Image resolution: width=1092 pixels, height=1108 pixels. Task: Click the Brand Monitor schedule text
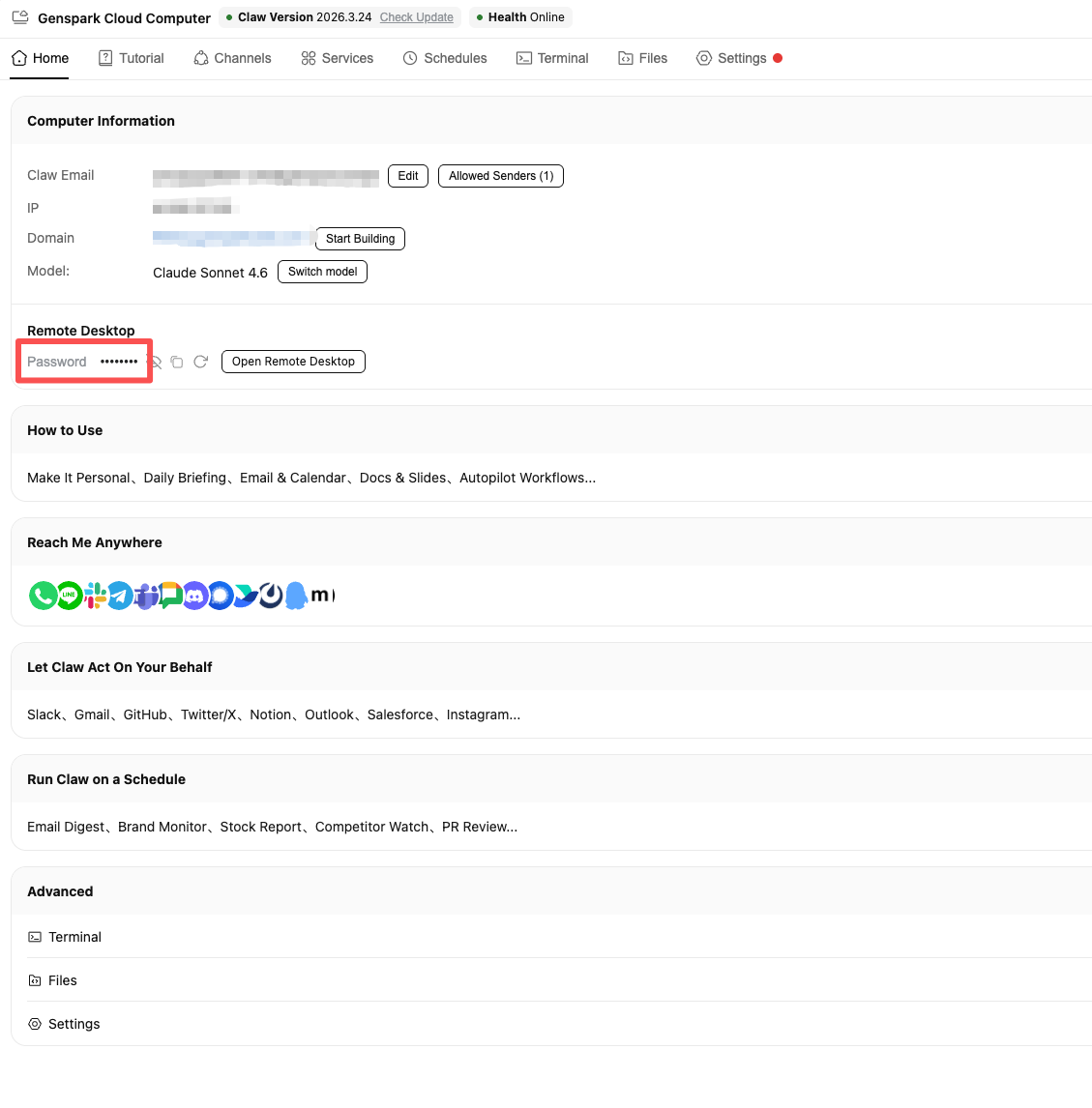[x=162, y=827]
